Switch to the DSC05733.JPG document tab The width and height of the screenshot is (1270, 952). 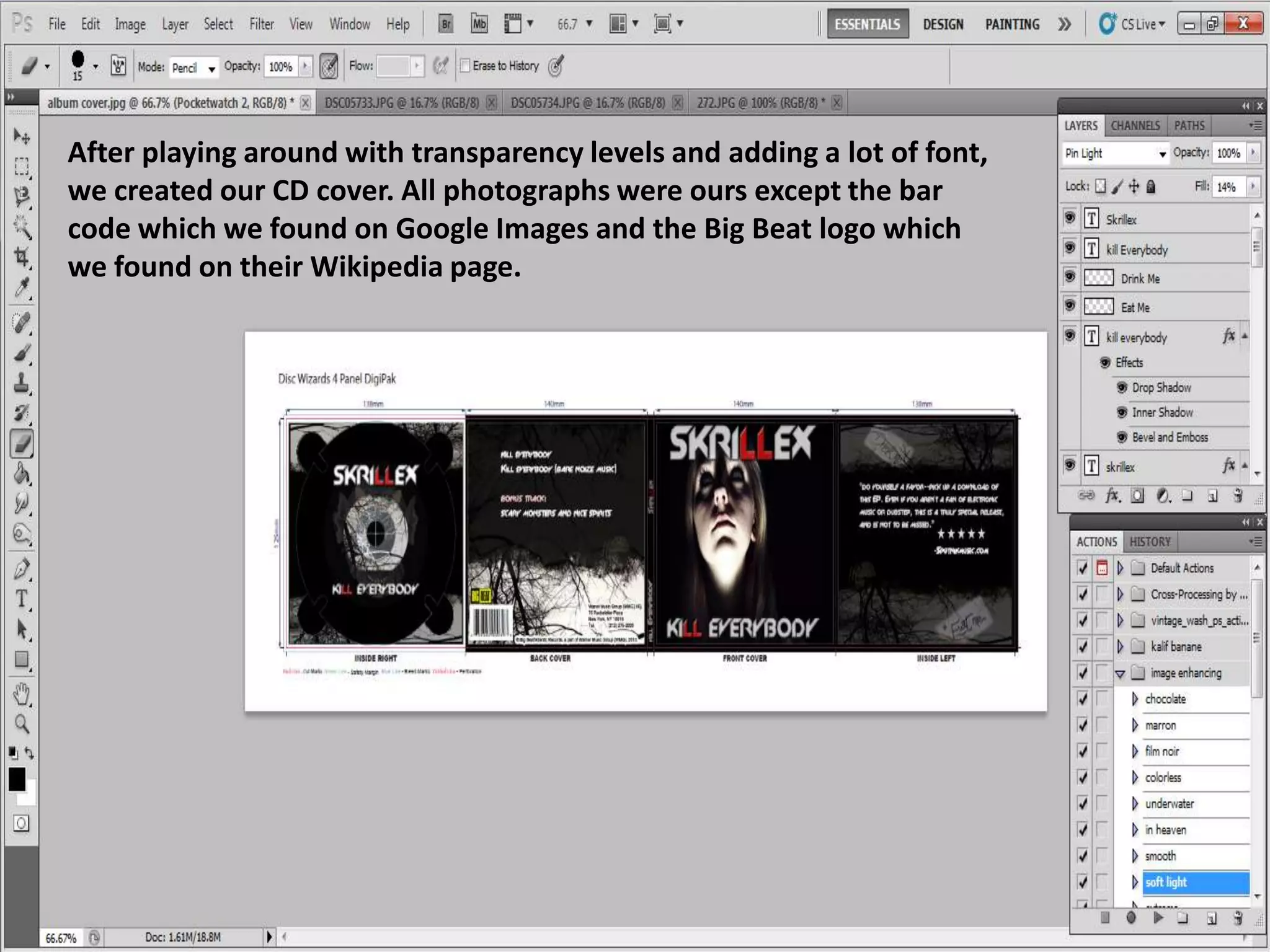(402, 103)
